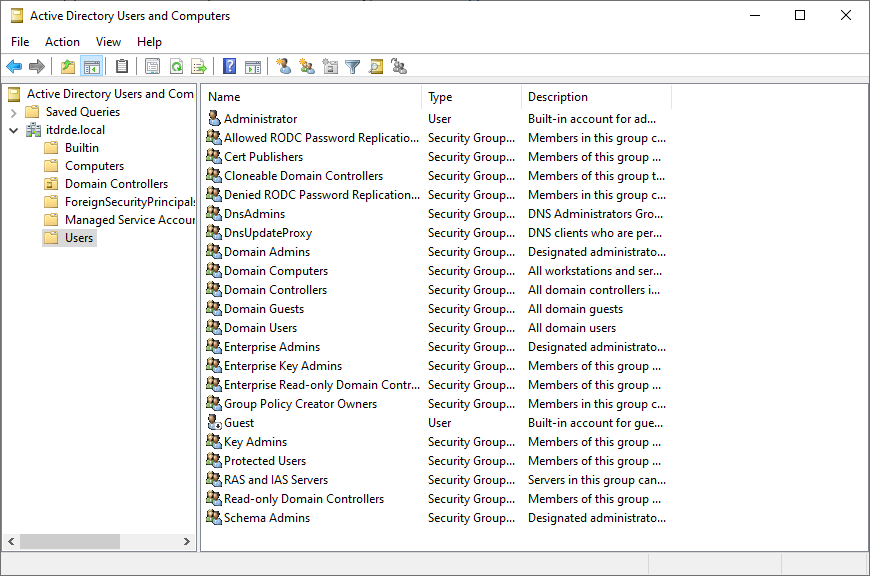Select the itdrde.local domain in the tree
Screen dimensions: 870x576
pos(75,130)
